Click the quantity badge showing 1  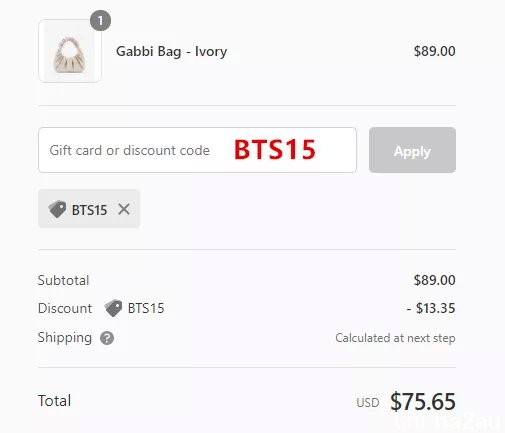click(100, 21)
